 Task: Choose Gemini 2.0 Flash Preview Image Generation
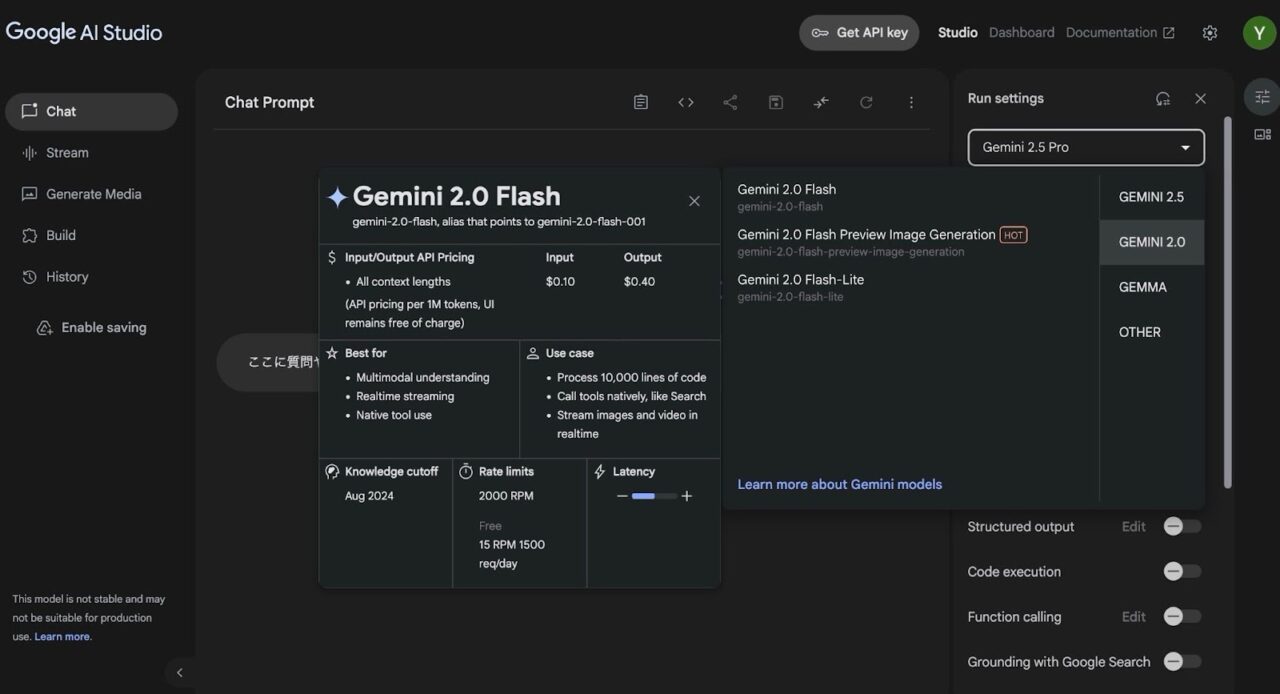tap(910, 242)
